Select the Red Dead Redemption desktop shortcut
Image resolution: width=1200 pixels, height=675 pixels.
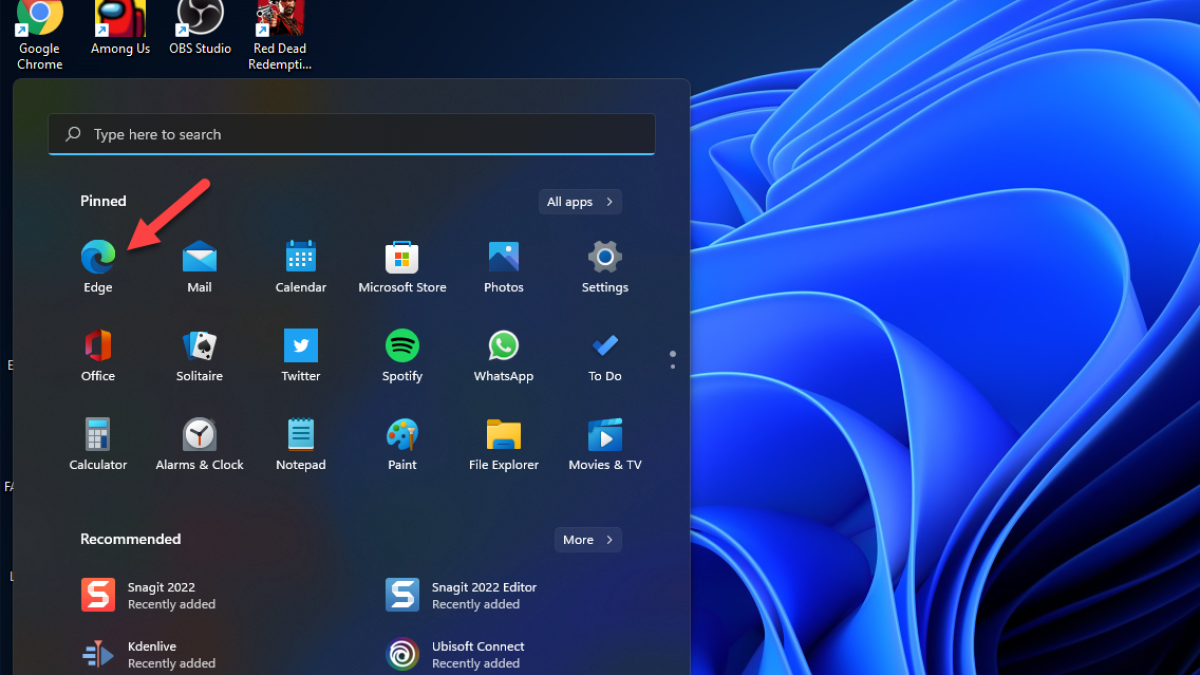[x=280, y=36]
